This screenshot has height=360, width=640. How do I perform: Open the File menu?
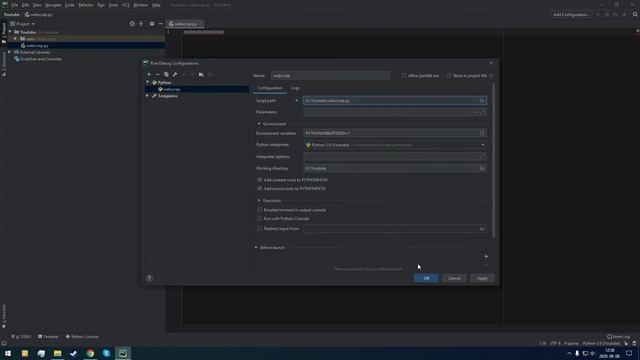15,5
